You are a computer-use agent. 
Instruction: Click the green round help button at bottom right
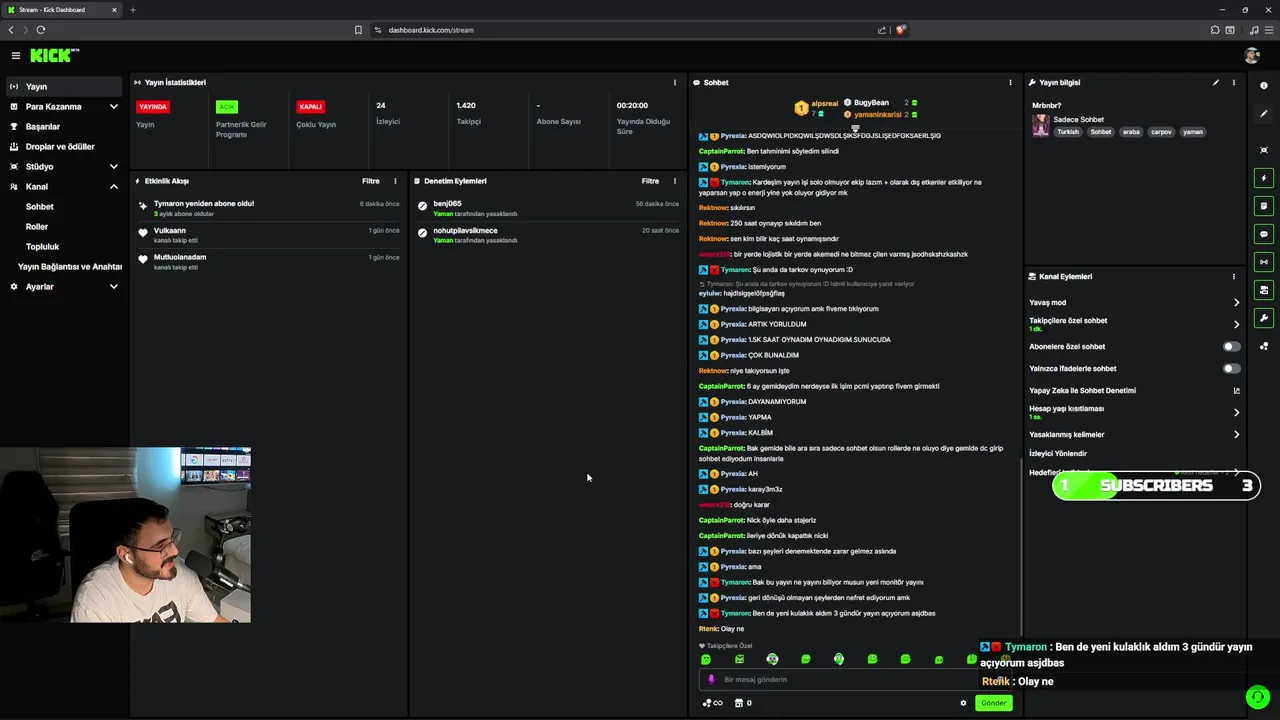1257,697
